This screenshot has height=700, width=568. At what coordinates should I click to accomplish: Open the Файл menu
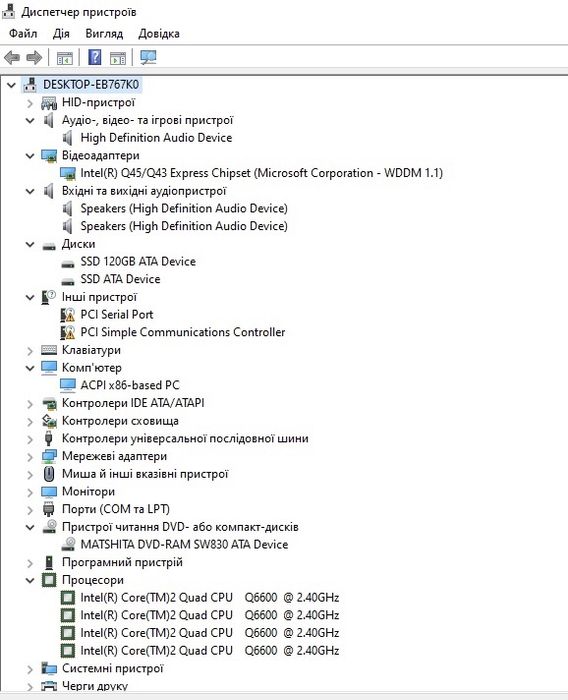[23, 33]
